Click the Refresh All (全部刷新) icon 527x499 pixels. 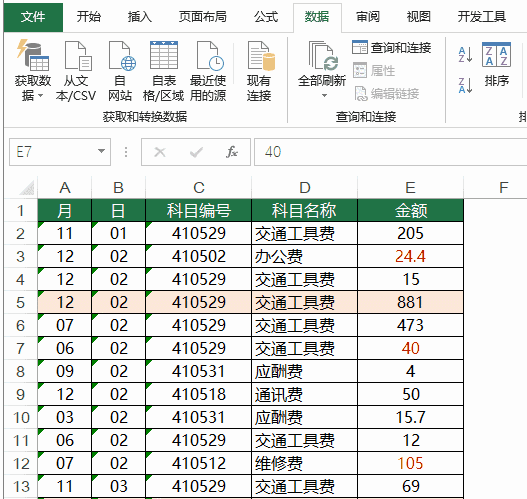pyautogui.click(x=322, y=55)
